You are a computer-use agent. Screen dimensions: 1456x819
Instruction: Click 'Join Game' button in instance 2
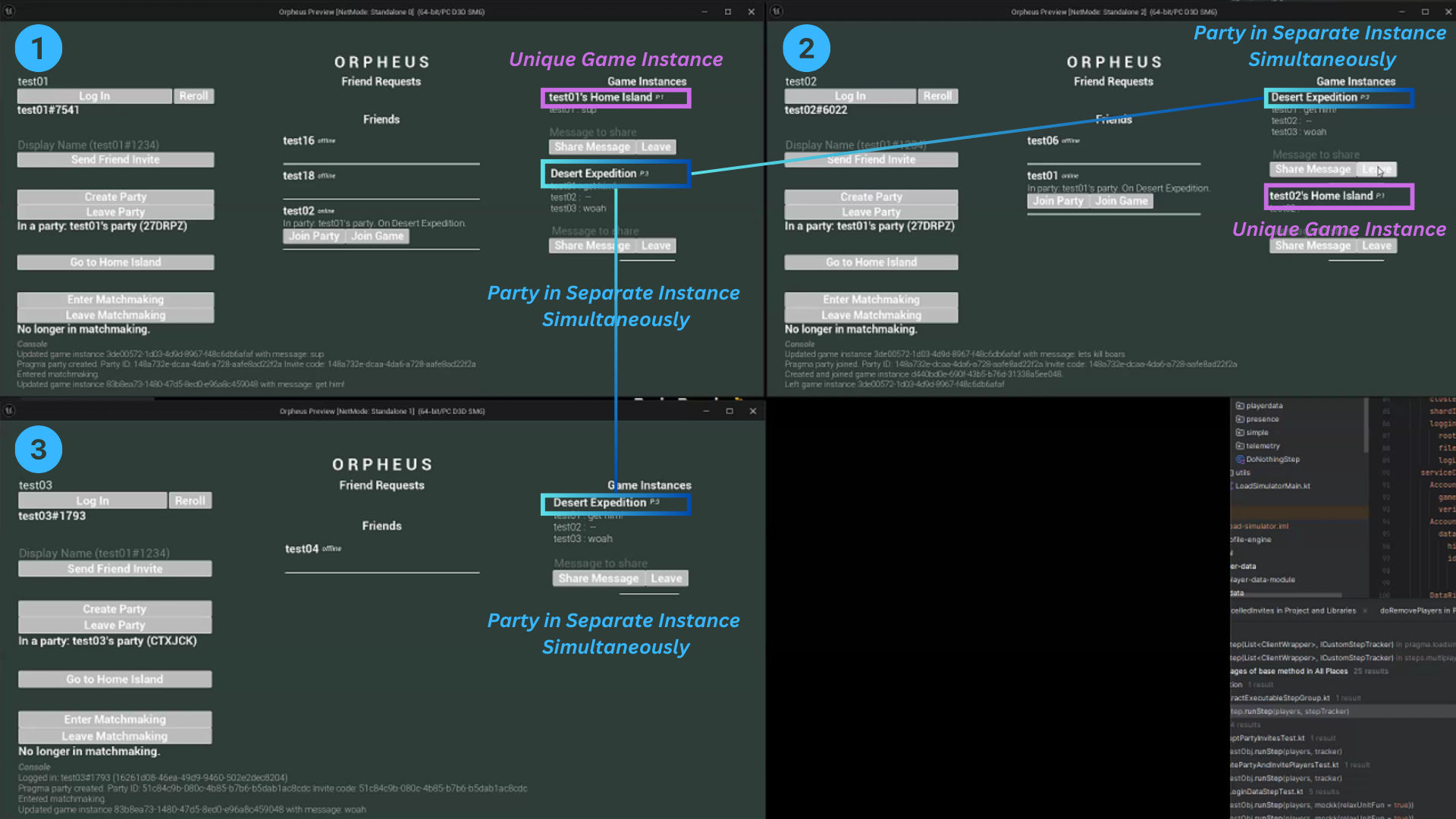1121,201
